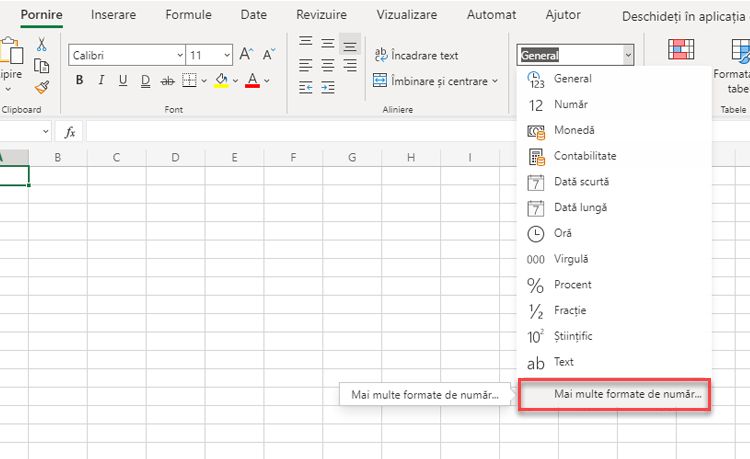
Task: Click the Top Align icon
Action: [x=306, y=42]
